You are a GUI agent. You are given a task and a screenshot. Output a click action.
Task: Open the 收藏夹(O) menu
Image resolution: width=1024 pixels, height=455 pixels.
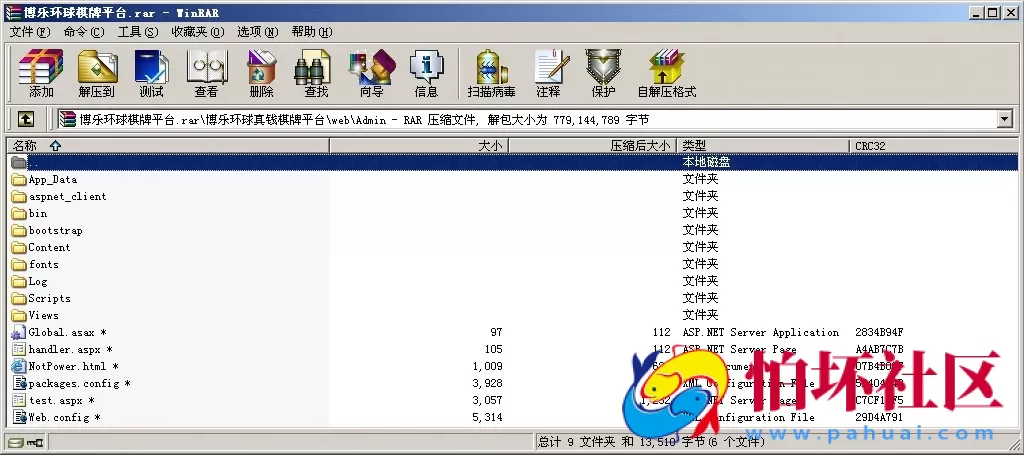tap(197, 32)
